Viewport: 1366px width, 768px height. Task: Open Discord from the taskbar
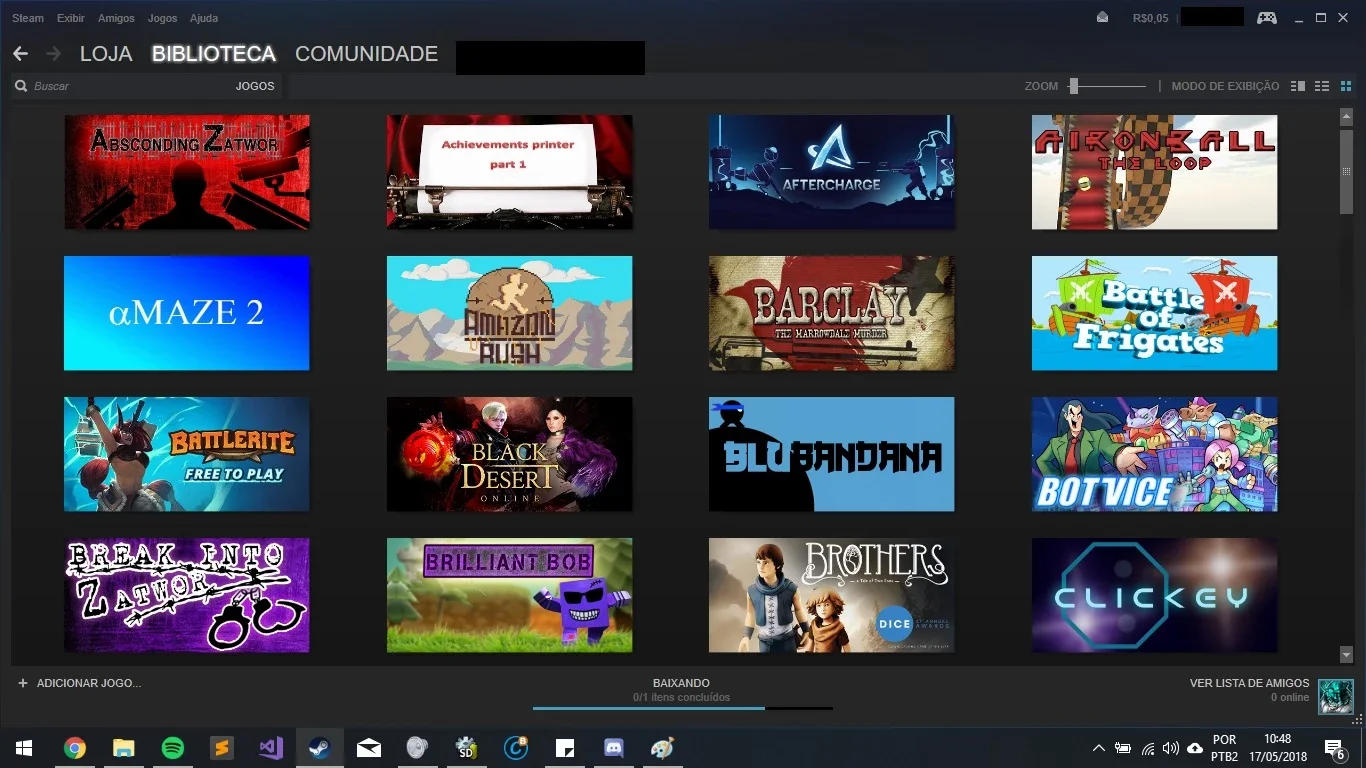pyautogui.click(x=613, y=748)
